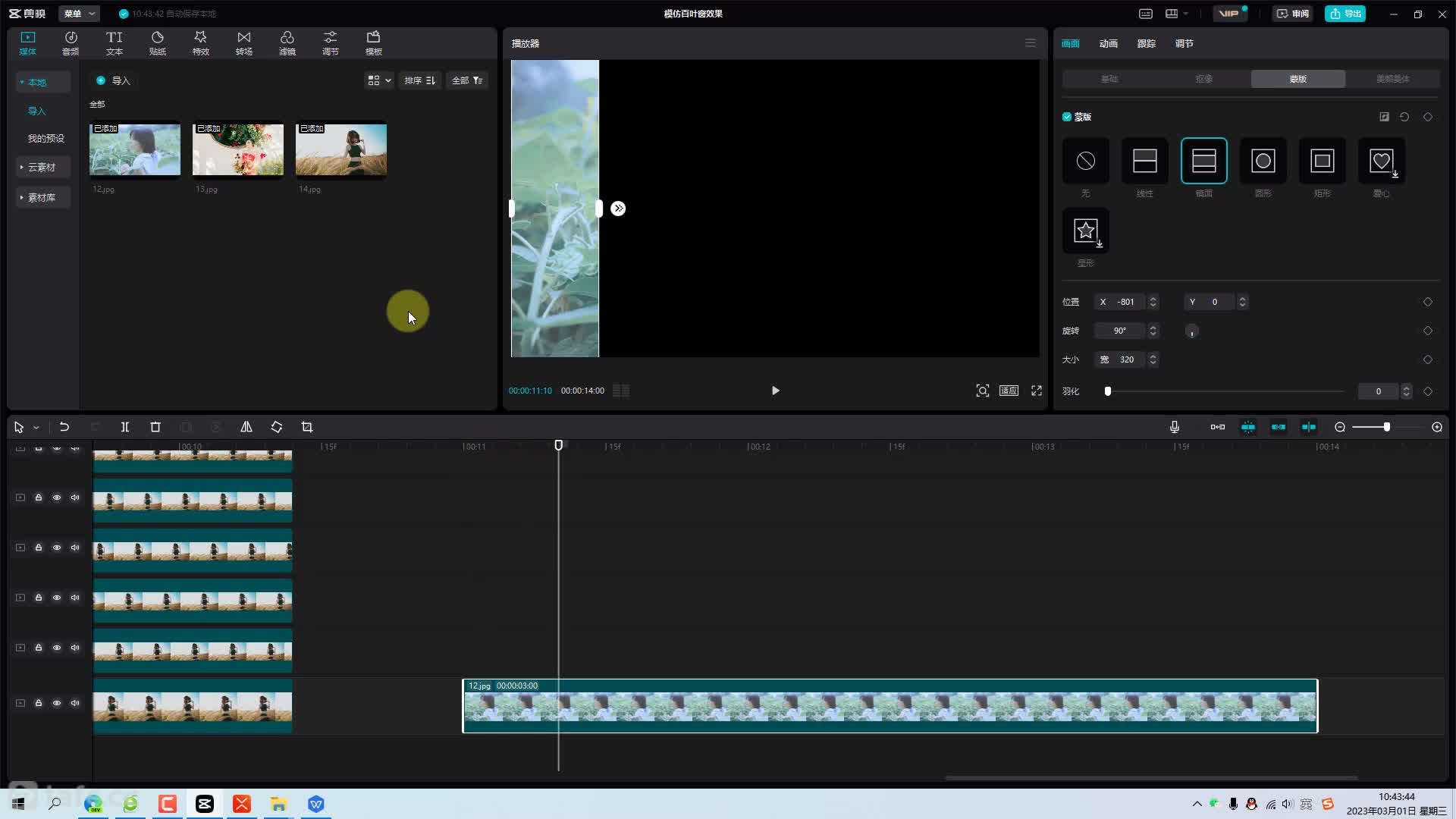Toggle preview axis in timeline toolbar

[x=1309, y=427]
